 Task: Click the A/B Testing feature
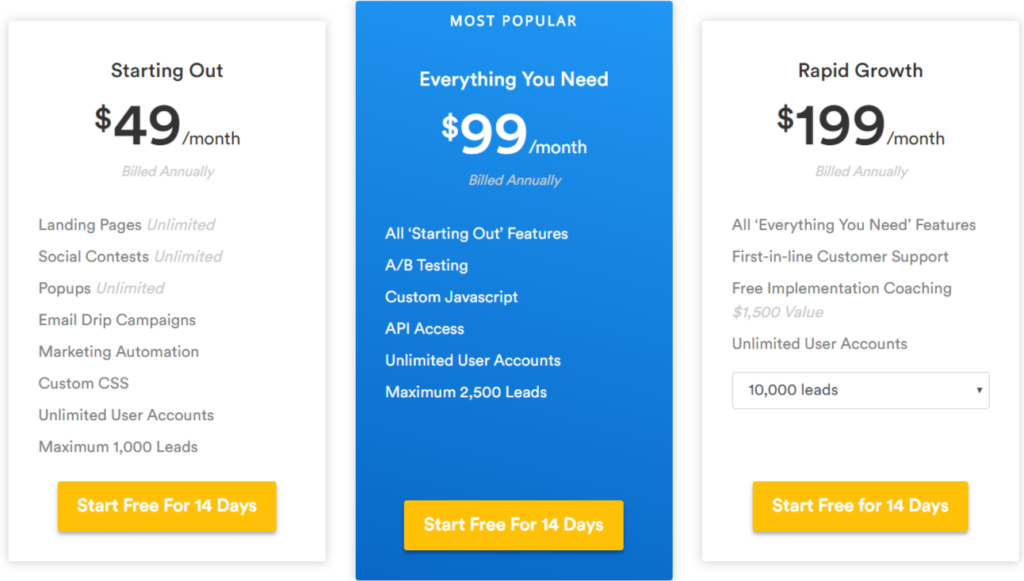(x=426, y=266)
